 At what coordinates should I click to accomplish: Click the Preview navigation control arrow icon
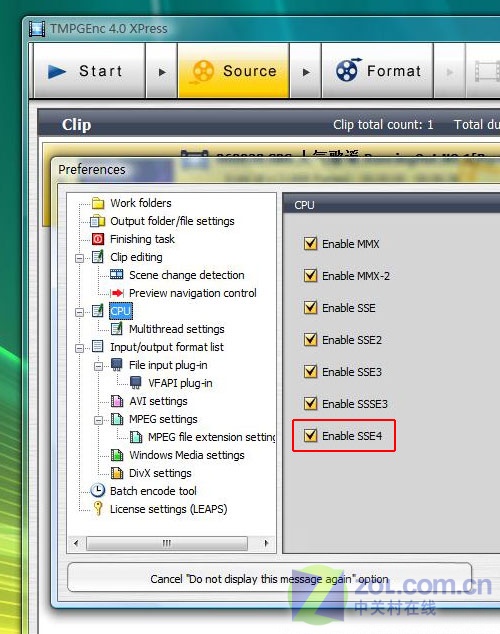pos(117,293)
